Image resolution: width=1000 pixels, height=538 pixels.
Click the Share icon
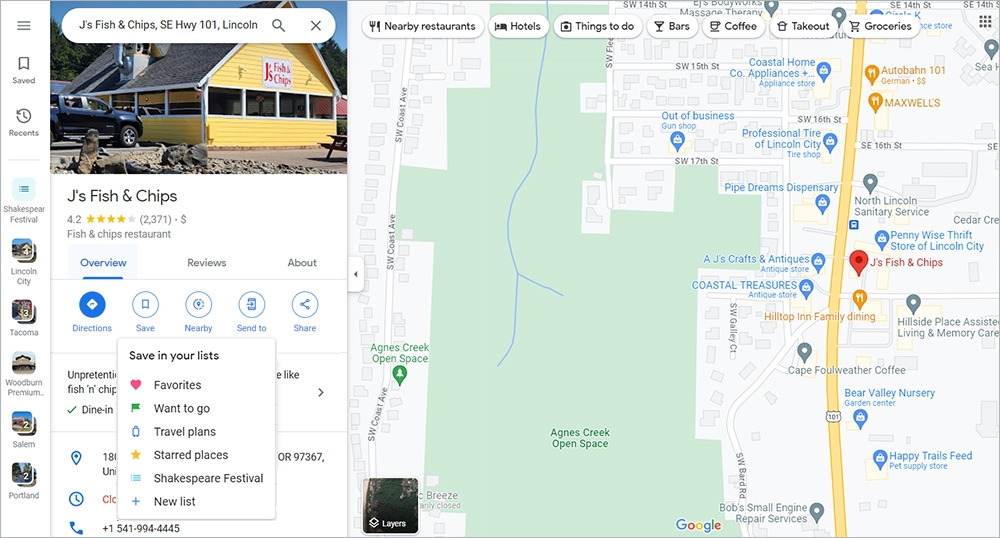coord(305,305)
